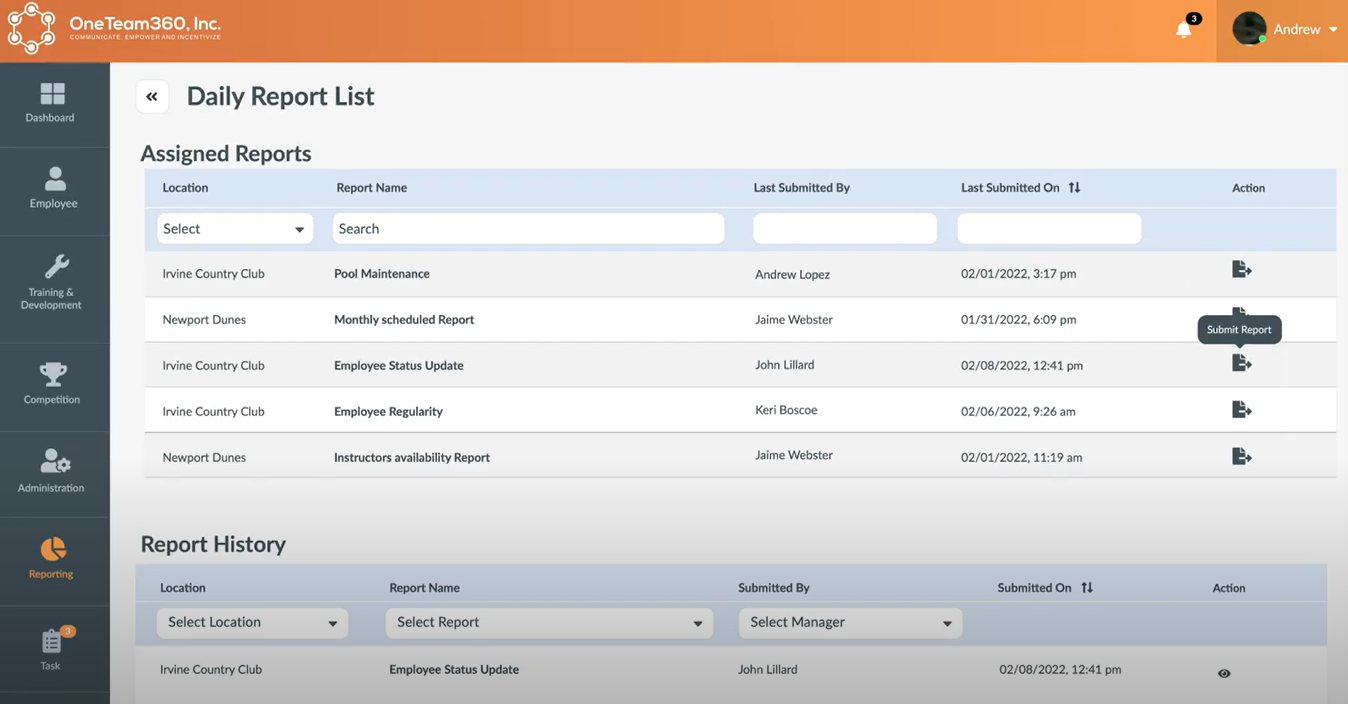Collapse the page with the back chevron button

pos(151,95)
